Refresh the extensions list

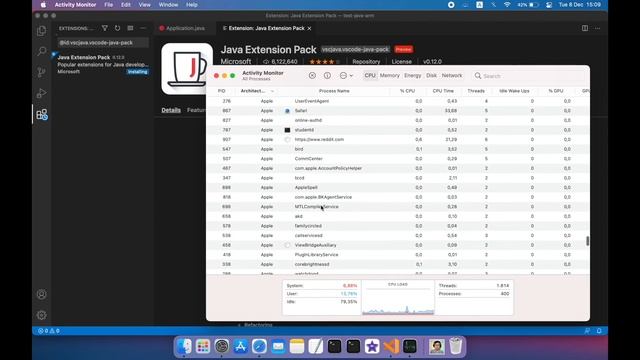point(118,28)
